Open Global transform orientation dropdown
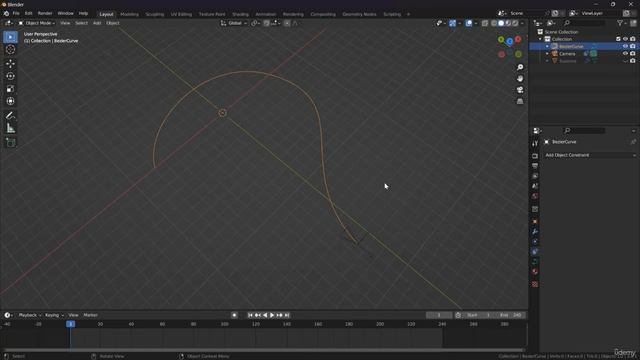 tap(234, 23)
